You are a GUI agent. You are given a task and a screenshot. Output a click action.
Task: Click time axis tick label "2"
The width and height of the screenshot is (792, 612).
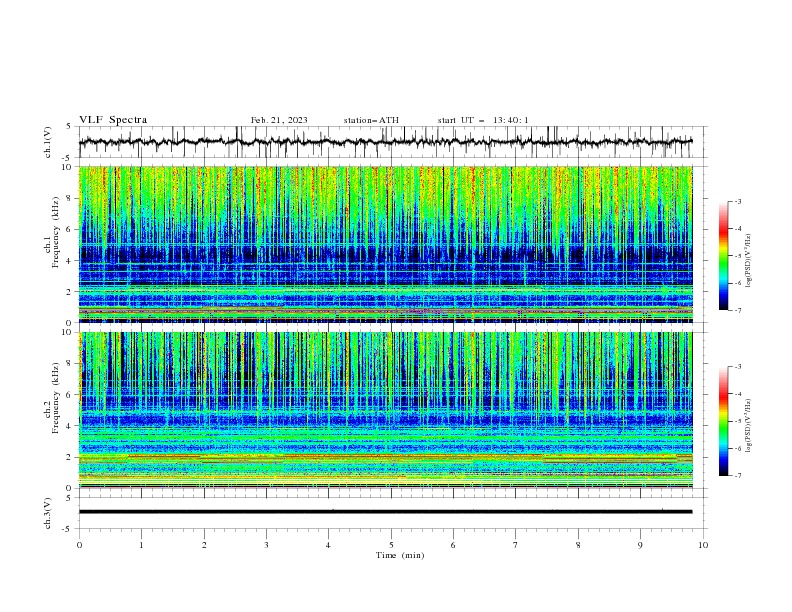(204, 545)
